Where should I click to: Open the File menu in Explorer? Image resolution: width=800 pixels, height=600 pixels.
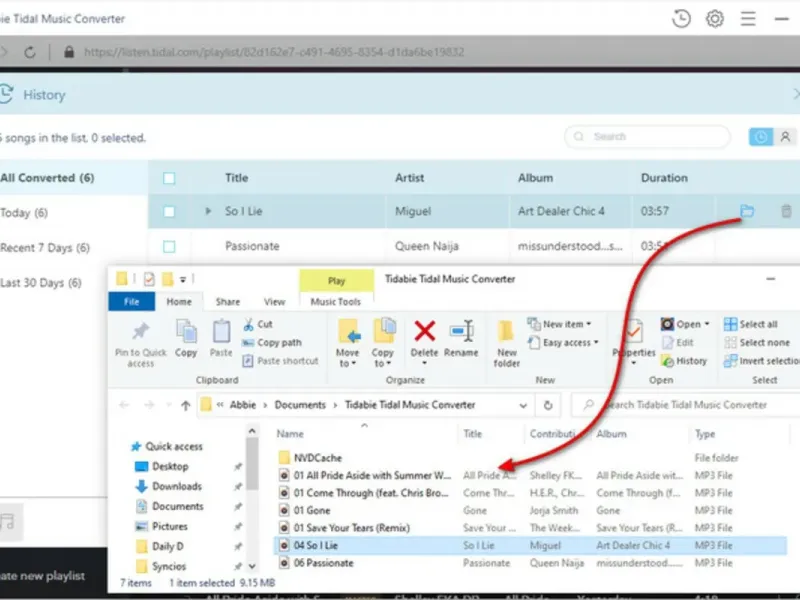point(132,302)
